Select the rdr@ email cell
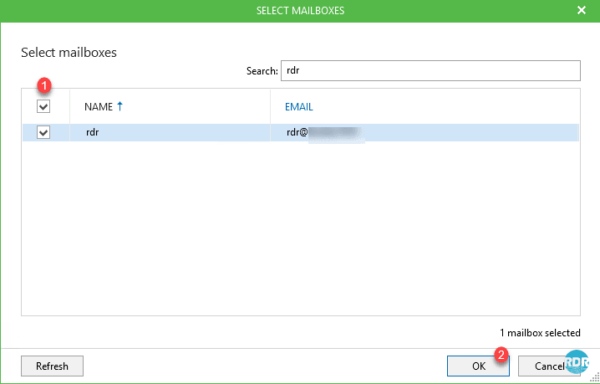The height and width of the screenshot is (384, 600). pos(425,133)
